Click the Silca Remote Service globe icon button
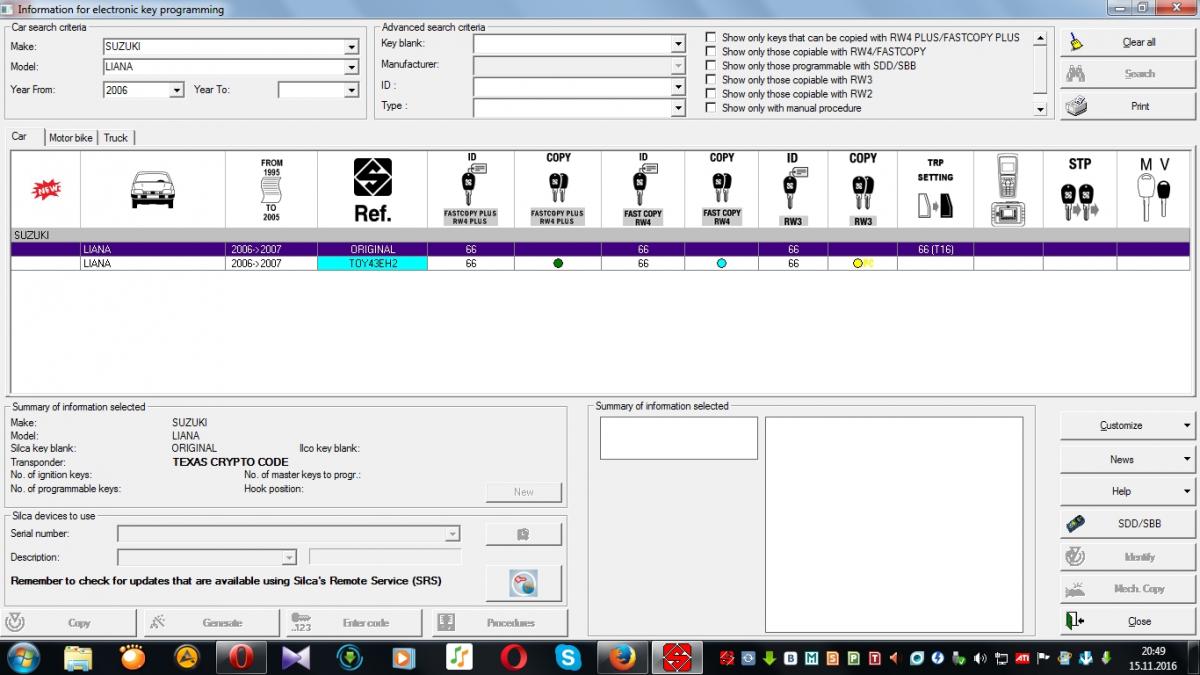 pos(523,582)
